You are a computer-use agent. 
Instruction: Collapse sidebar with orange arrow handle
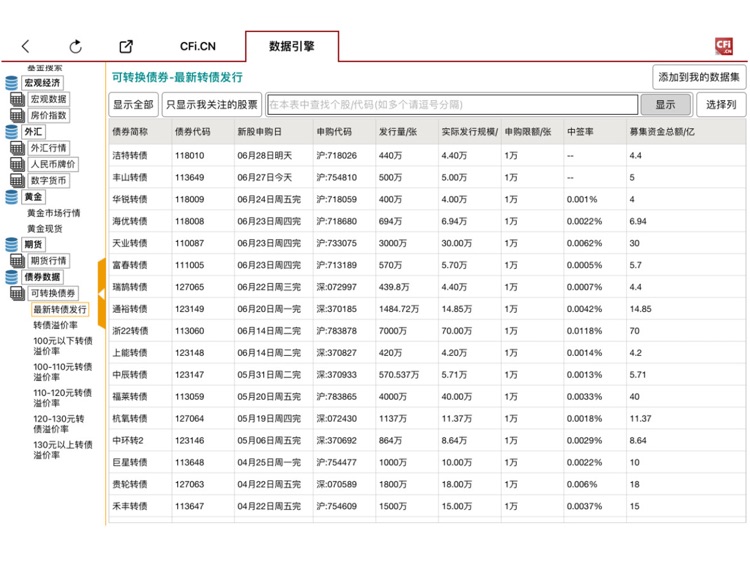[x=101, y=294]
